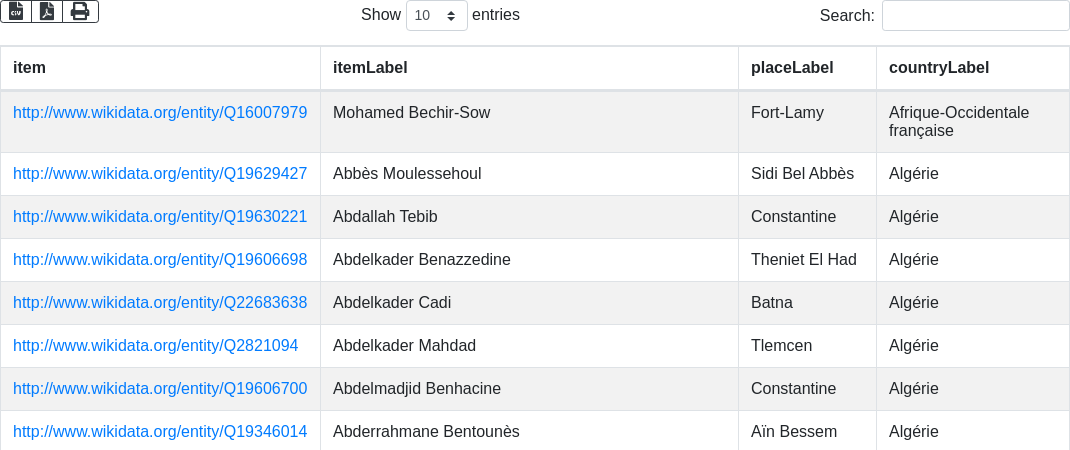Open Wikidata link Q19346014

pyautogui.click(x=160, y=432)
